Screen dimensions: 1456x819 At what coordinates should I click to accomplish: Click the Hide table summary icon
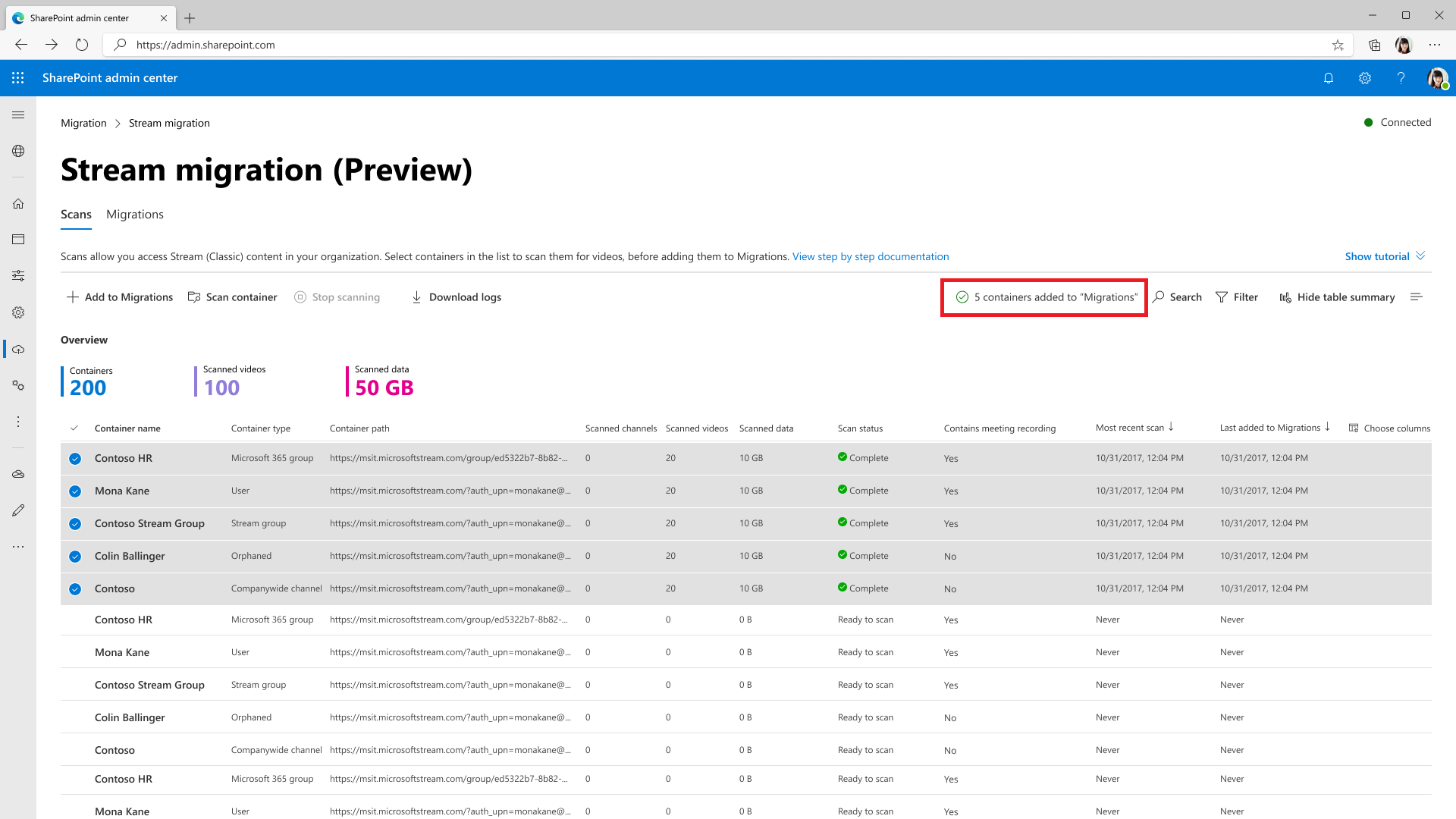point(1285,297)
